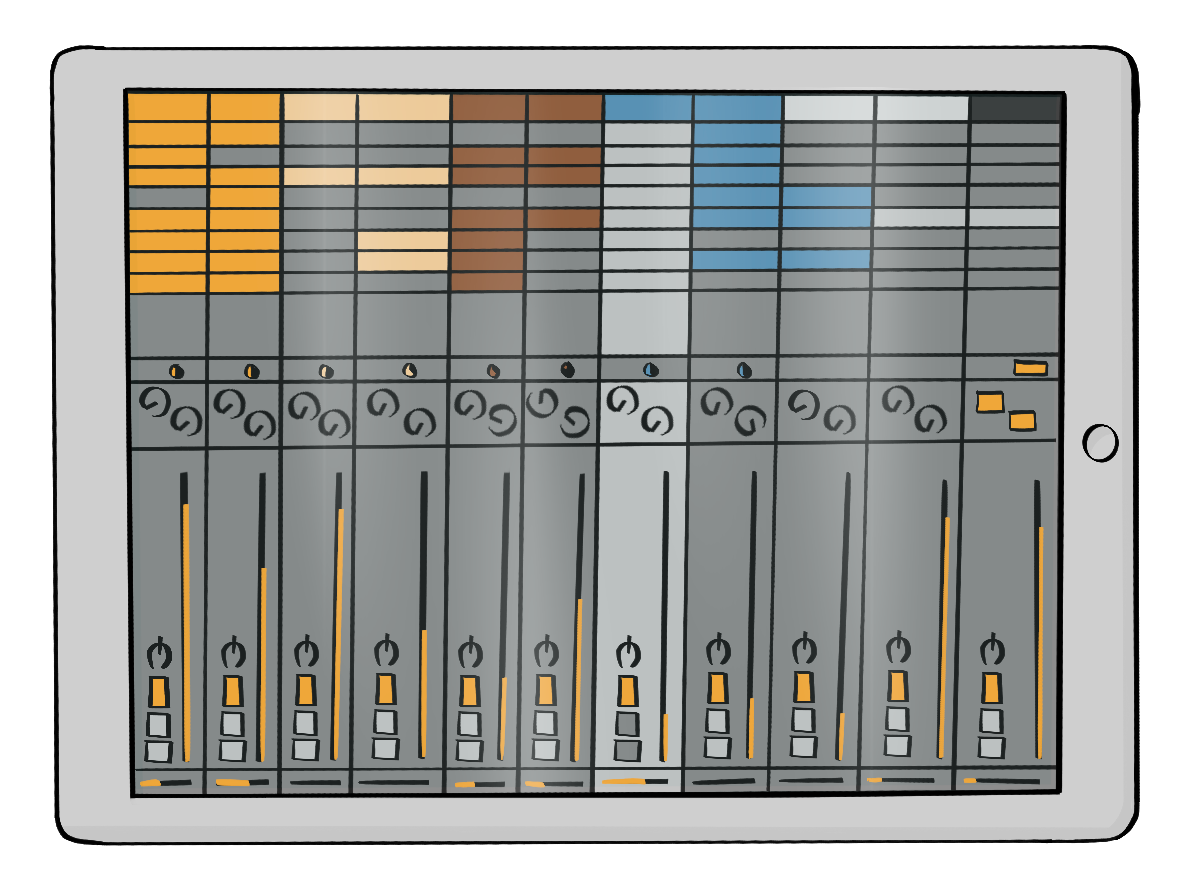Screen dimensions: 1181x883
Task: Toggle the bottom gray arm square on the ninth track
Action: pos(803,746)
